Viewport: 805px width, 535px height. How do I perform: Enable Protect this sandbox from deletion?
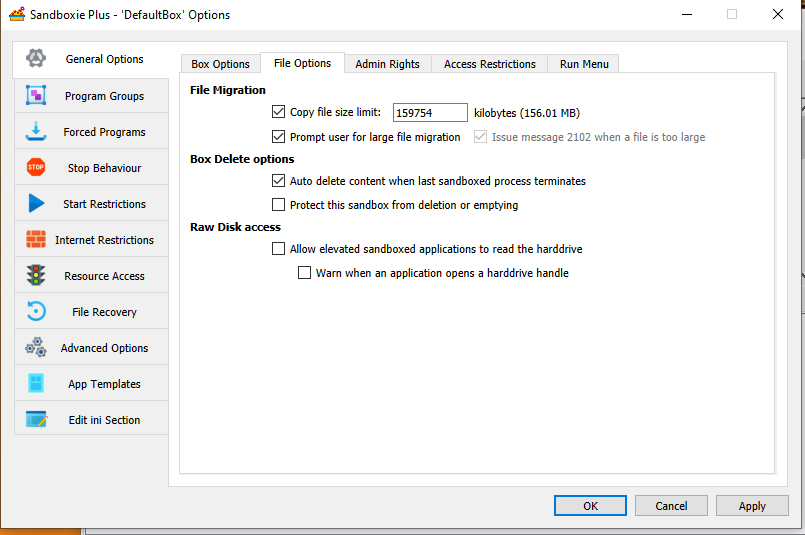[x=278, y=205]
